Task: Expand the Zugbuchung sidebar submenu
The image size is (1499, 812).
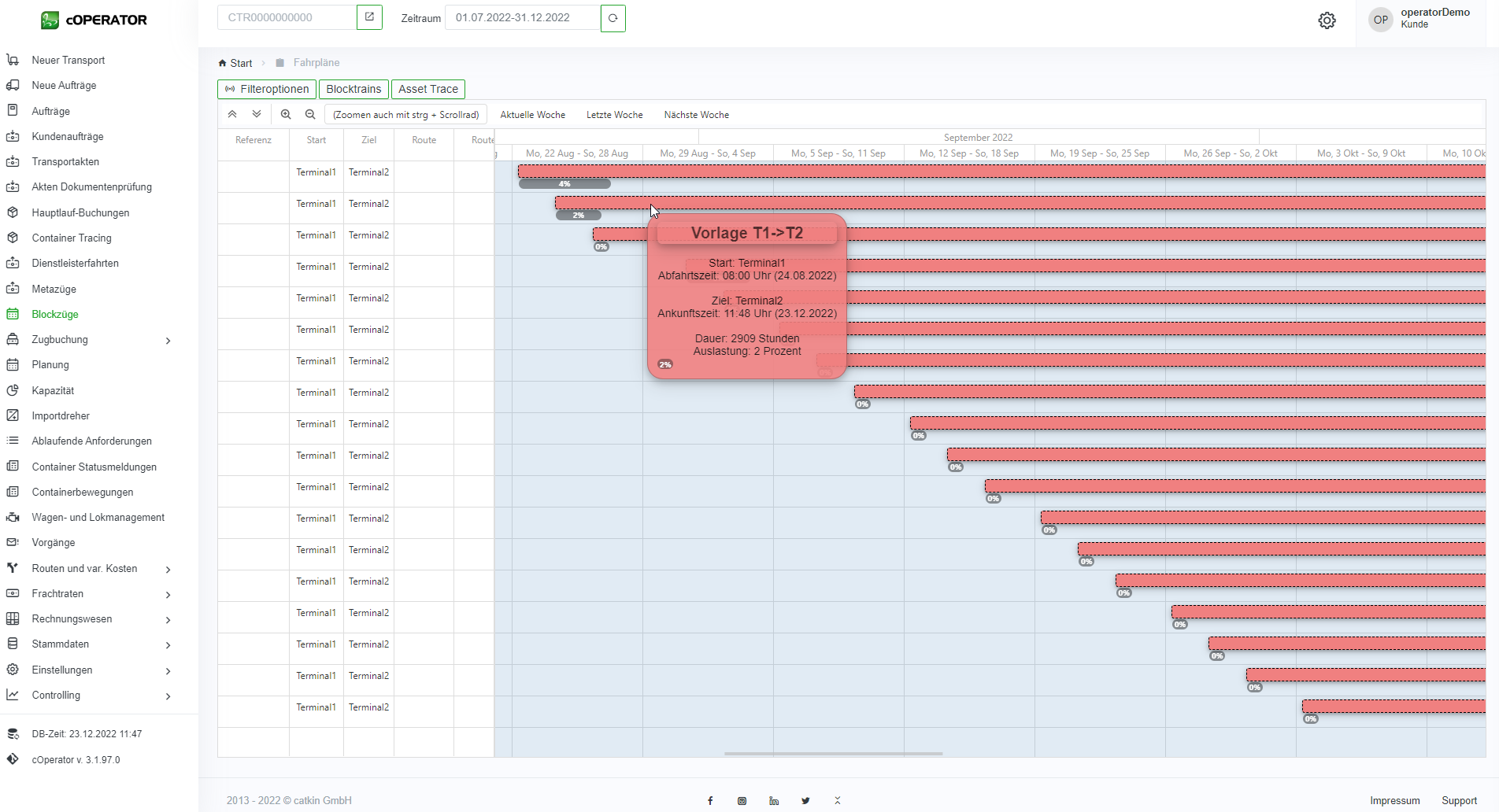Action: (x=168, y=341)
